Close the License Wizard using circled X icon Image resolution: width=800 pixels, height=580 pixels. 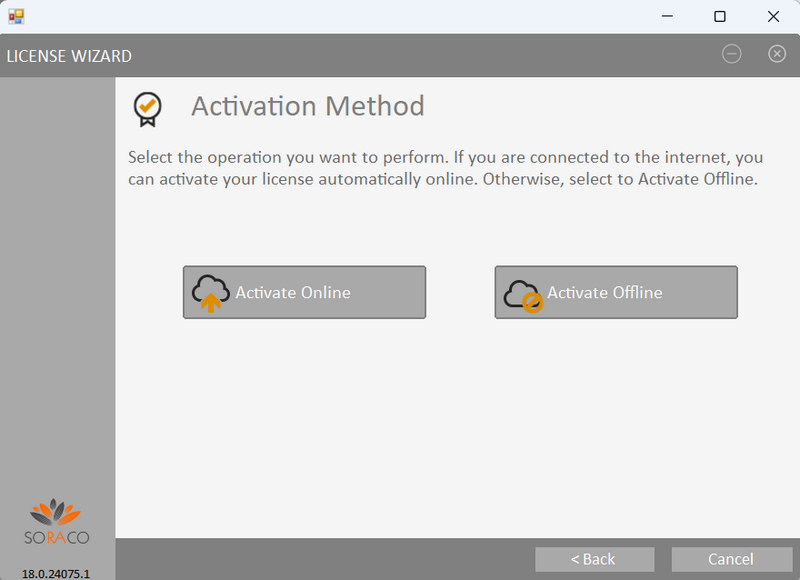point(777,54)
